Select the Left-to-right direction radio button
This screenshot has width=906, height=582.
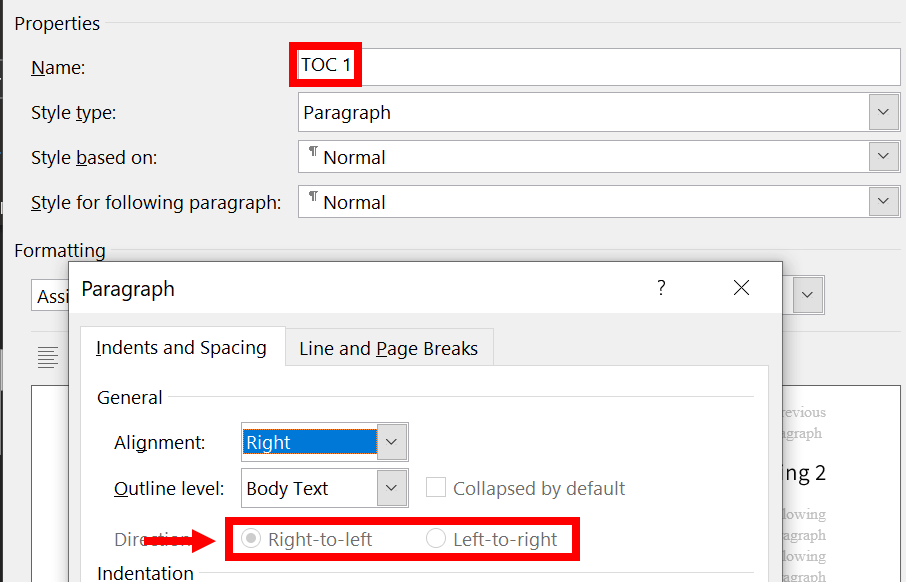pos(436,539)
